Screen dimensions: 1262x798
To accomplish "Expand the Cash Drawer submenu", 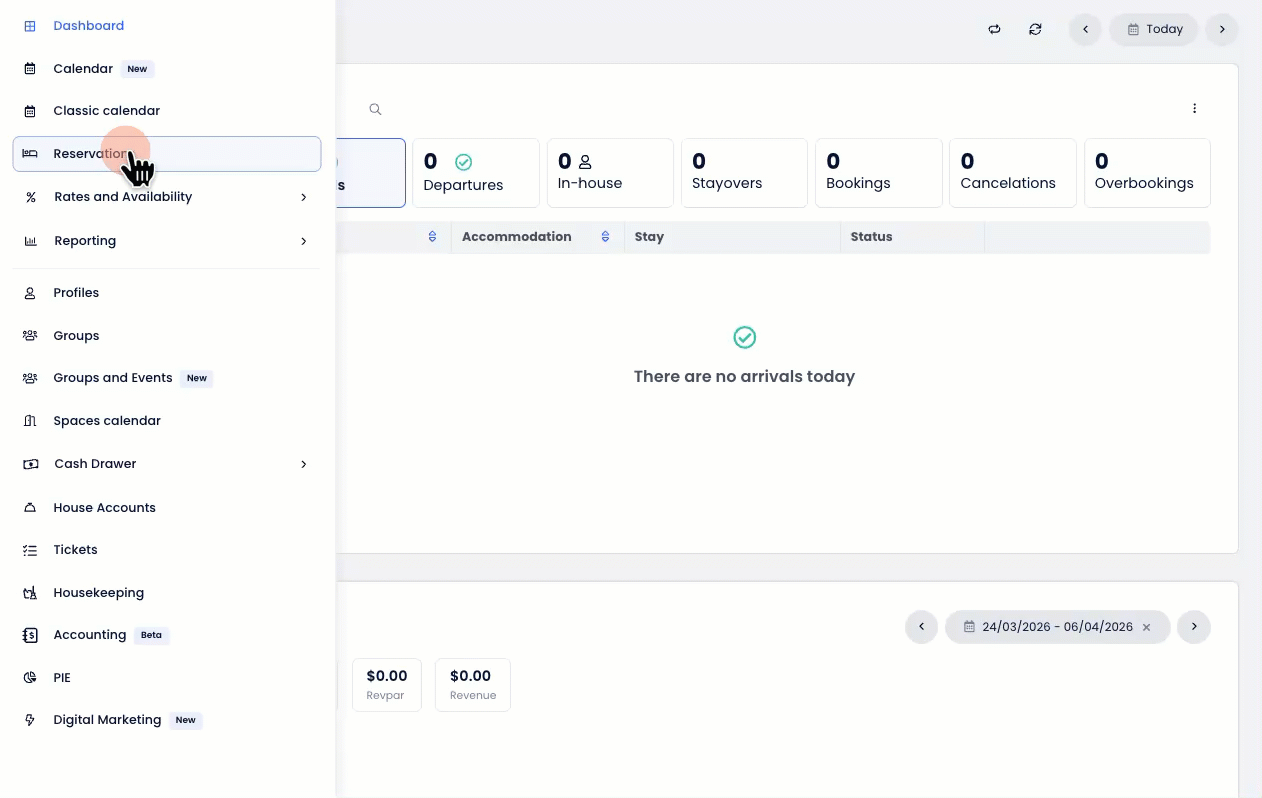I will click(x=303, y=464).
